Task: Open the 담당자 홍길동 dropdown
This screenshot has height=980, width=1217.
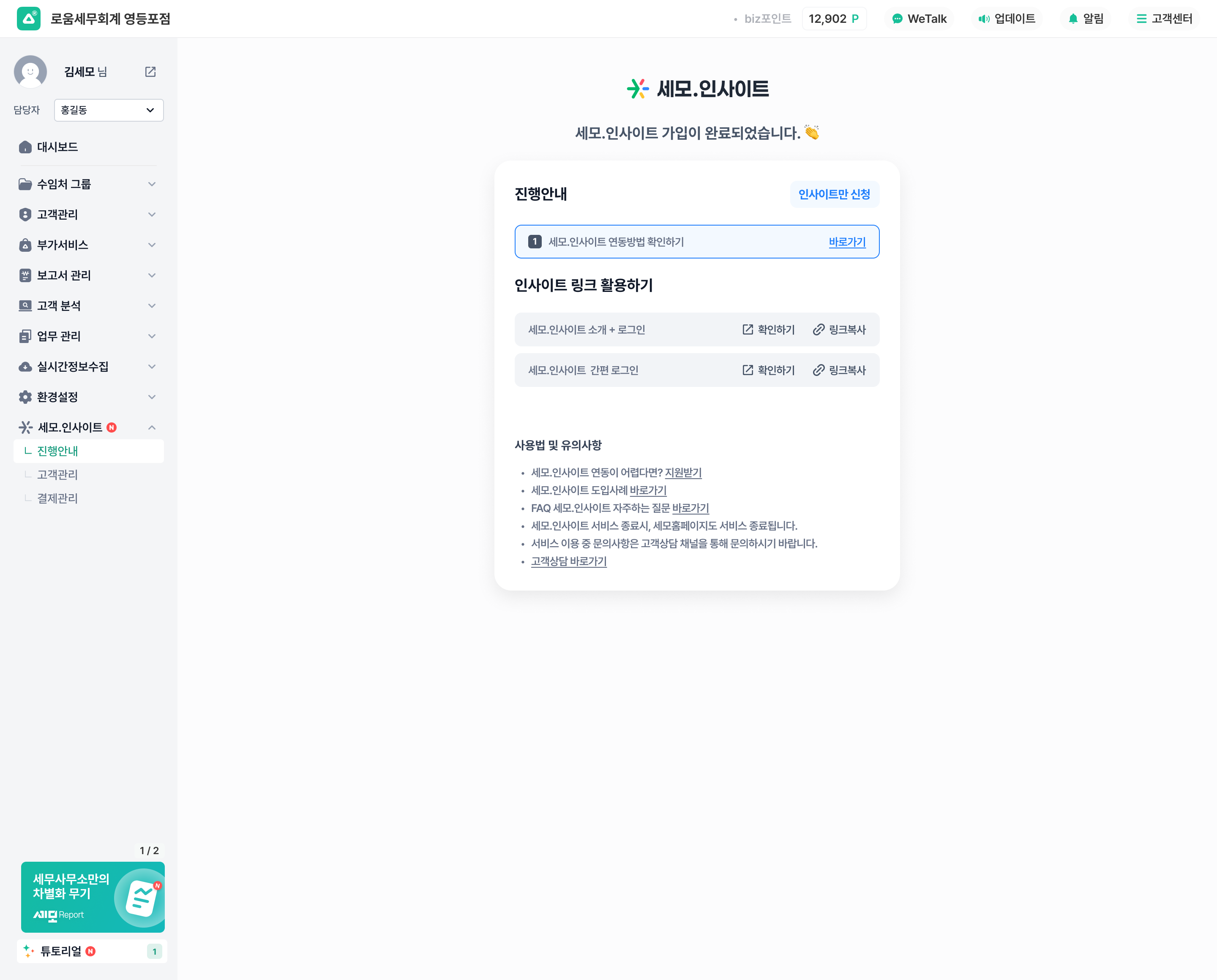Action: coord(109,110)
